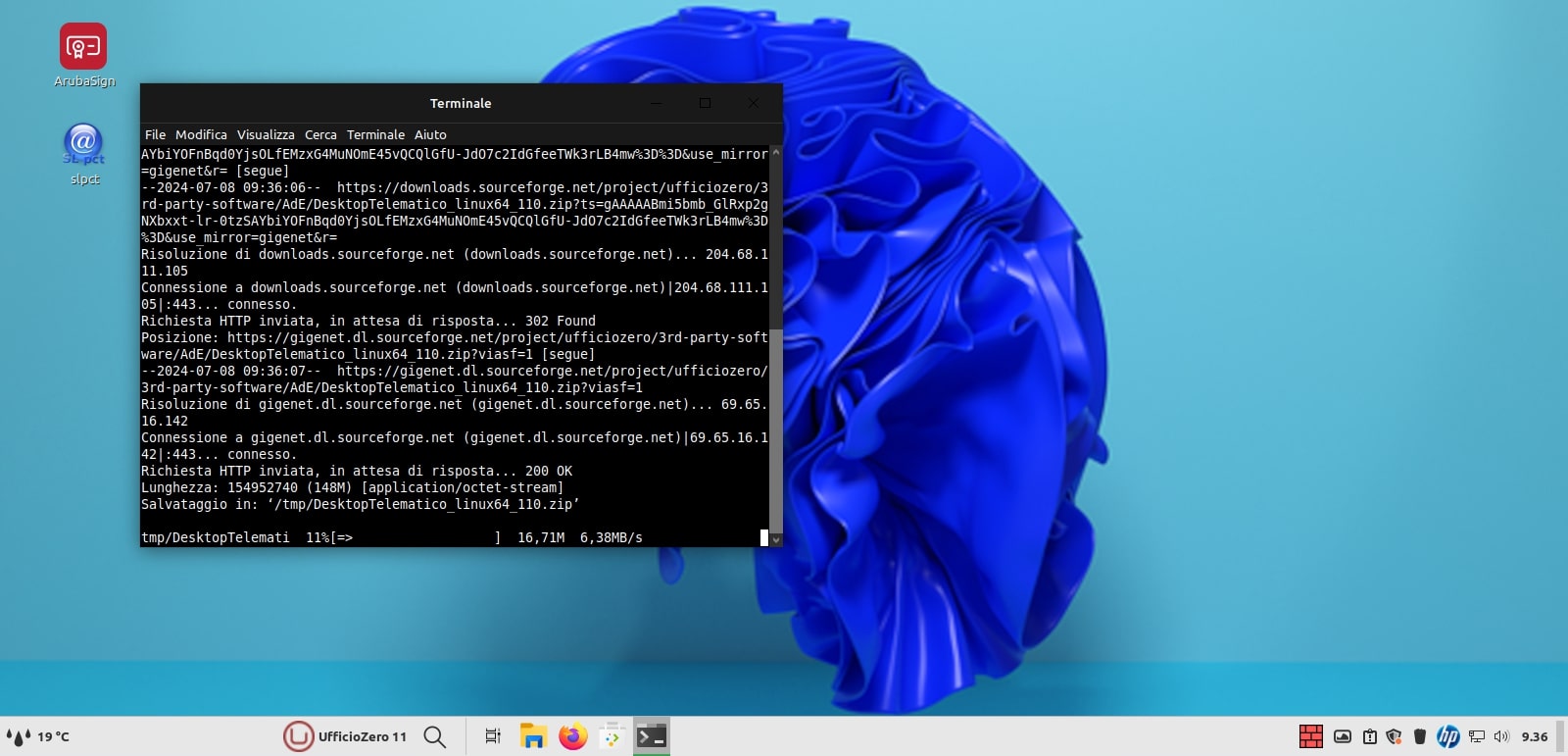1568x756 pixels.
Task: Open the Terminale menu in menu bar
Action: [375, 135]
